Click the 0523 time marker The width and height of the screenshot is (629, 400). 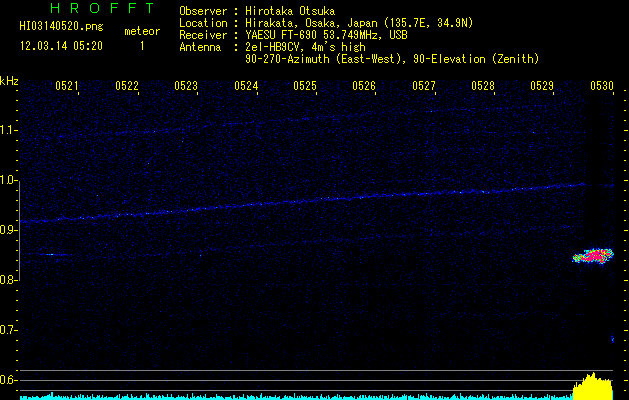[186, 86]
